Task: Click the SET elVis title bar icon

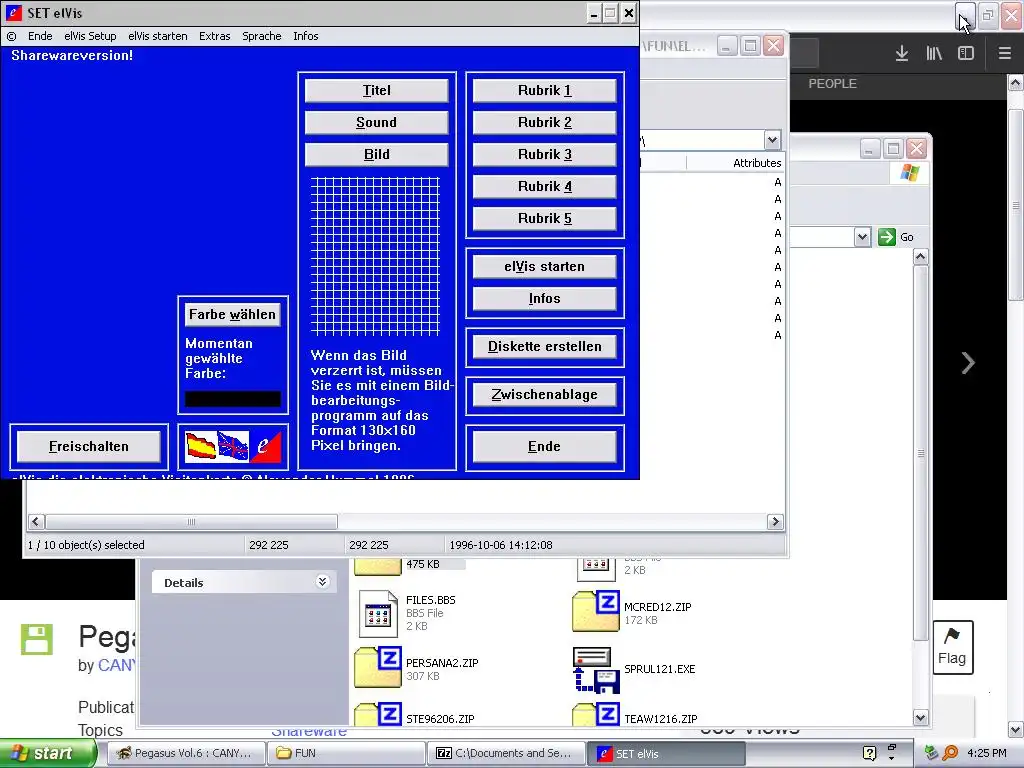Action: coord(13,12)
